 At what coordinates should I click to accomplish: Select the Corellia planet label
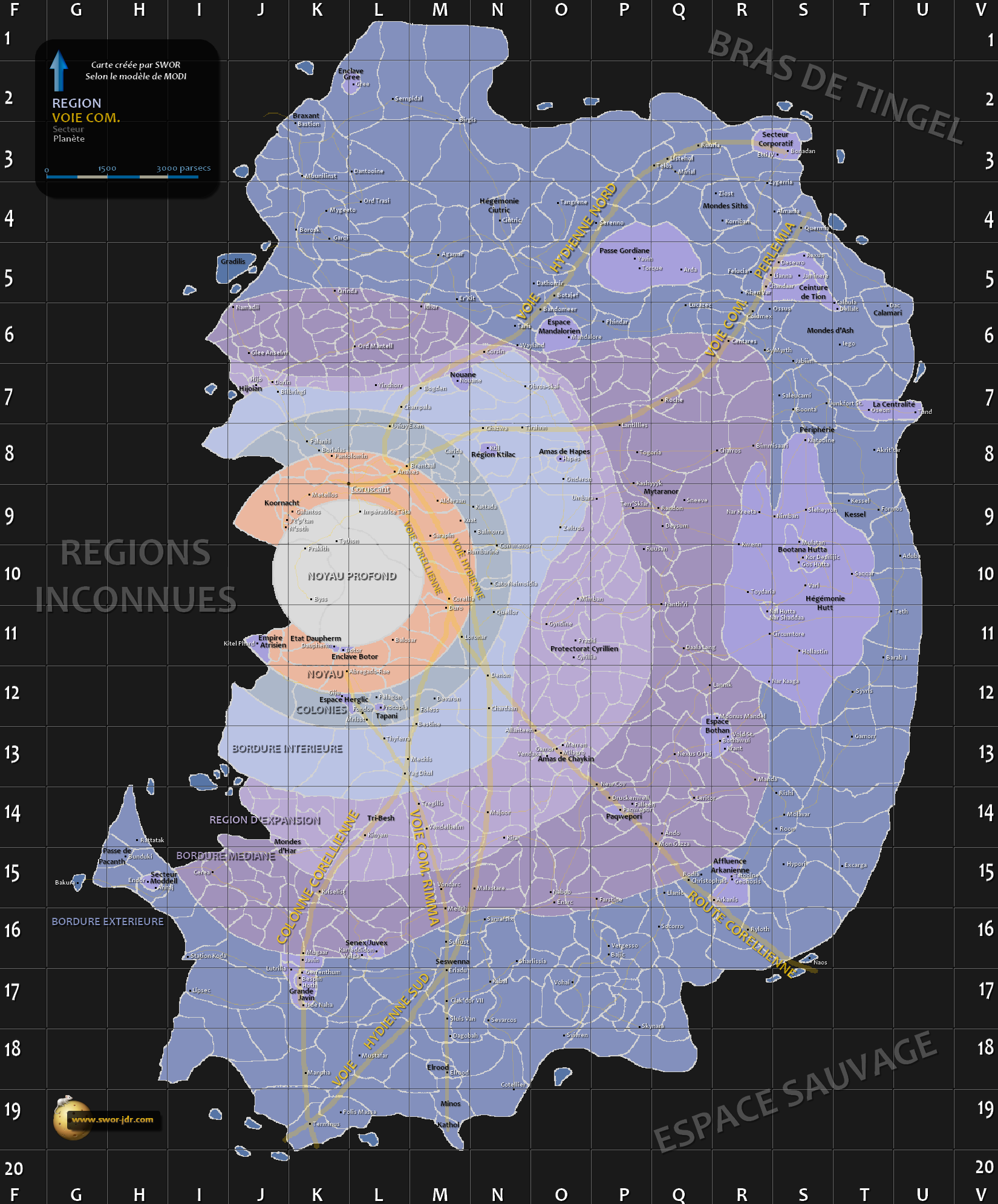point(463,599)
